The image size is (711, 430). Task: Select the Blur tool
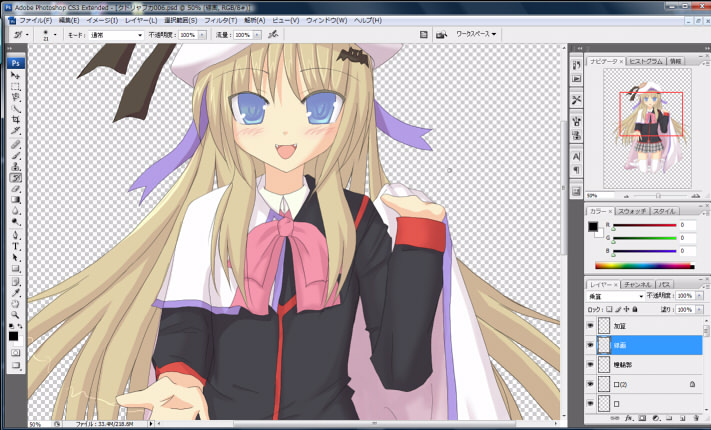[x=15, y=211]
